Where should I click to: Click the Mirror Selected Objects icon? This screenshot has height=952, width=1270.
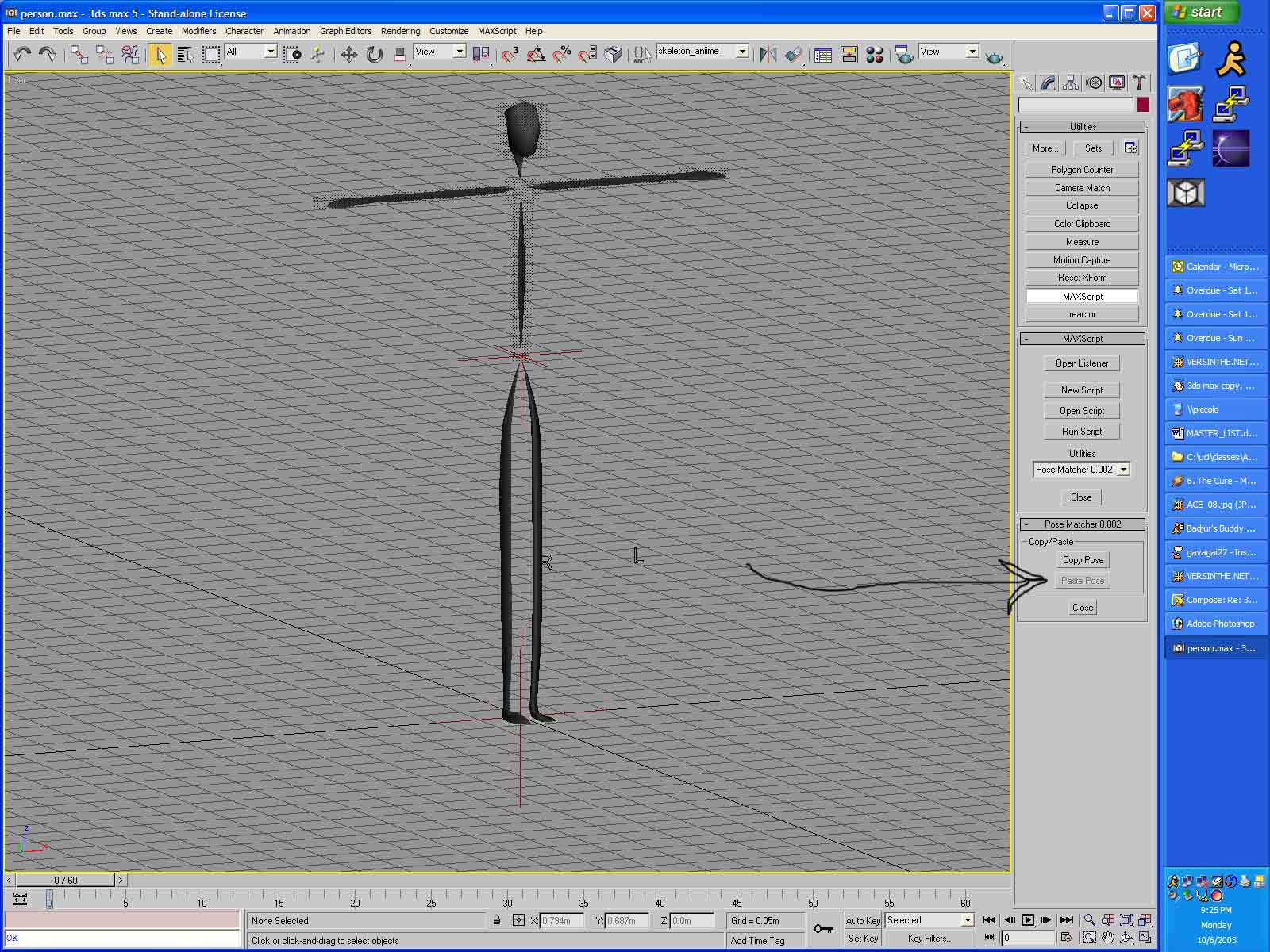pyautogui.click(x=768, y=54)
